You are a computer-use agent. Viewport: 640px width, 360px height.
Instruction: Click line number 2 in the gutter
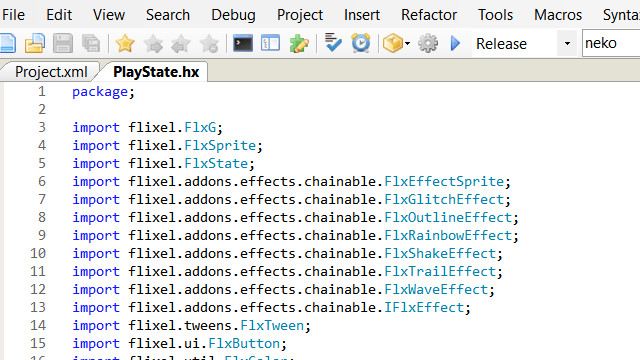point(42,109)
